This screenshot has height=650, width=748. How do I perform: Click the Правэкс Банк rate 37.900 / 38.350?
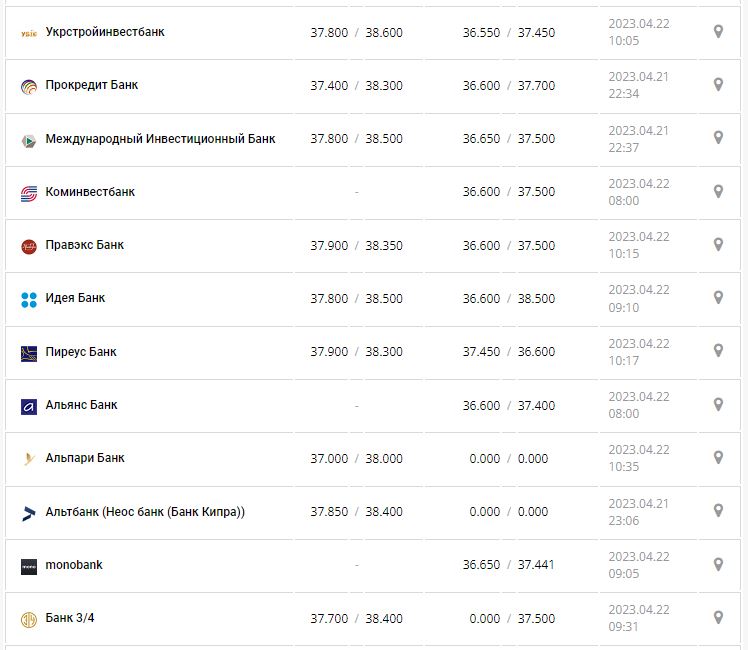(356, 245)
